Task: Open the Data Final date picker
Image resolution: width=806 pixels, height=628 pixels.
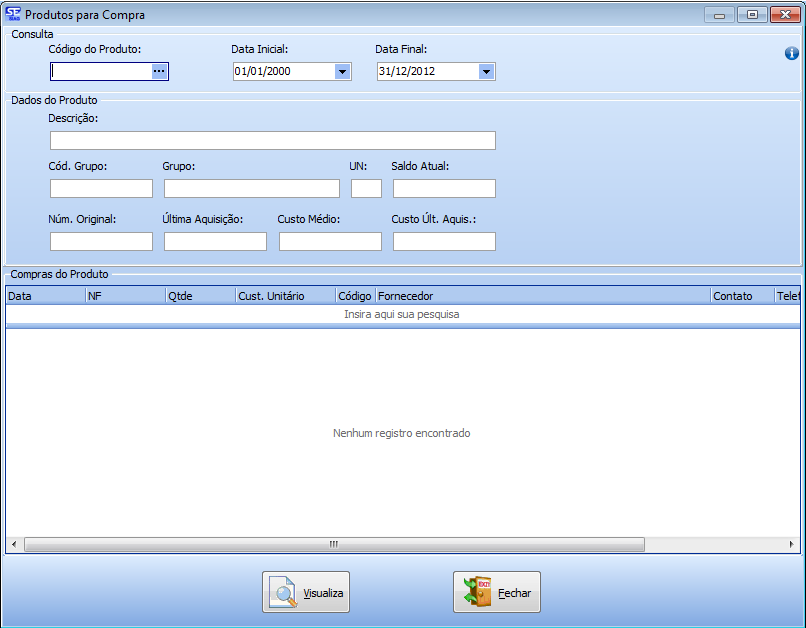Action: point(486,72)
